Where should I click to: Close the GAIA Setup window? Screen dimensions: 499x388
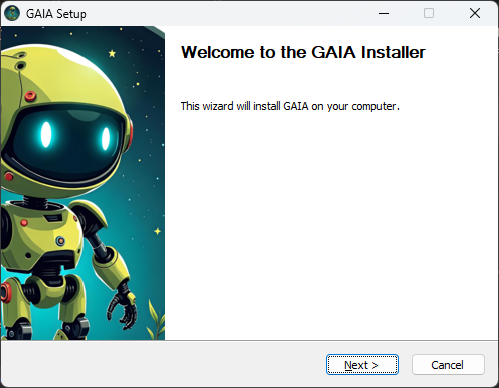tap(475, 13)
